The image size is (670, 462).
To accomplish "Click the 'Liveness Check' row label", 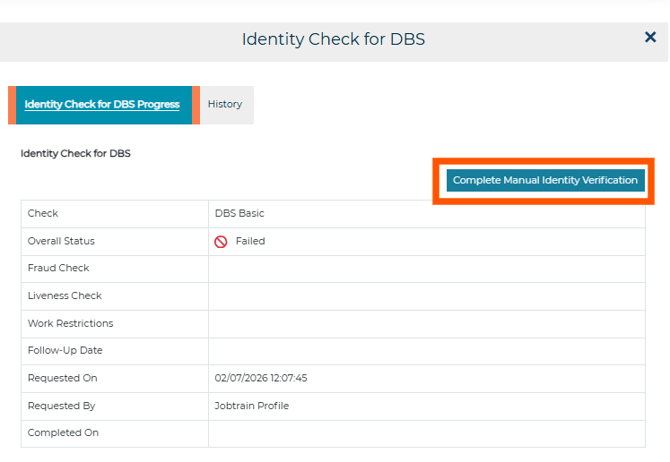I will [x=65, y=296].
